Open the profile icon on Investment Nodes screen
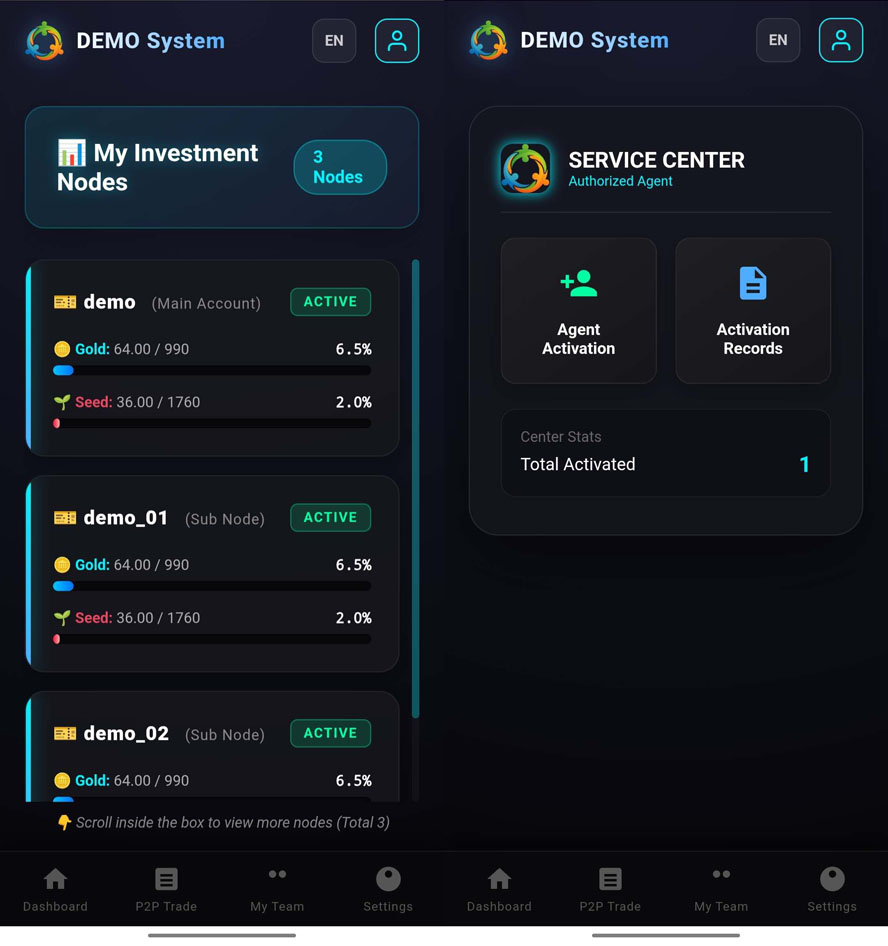The width and height of the screenshot is (888, 946). click(x=397, y=41)
